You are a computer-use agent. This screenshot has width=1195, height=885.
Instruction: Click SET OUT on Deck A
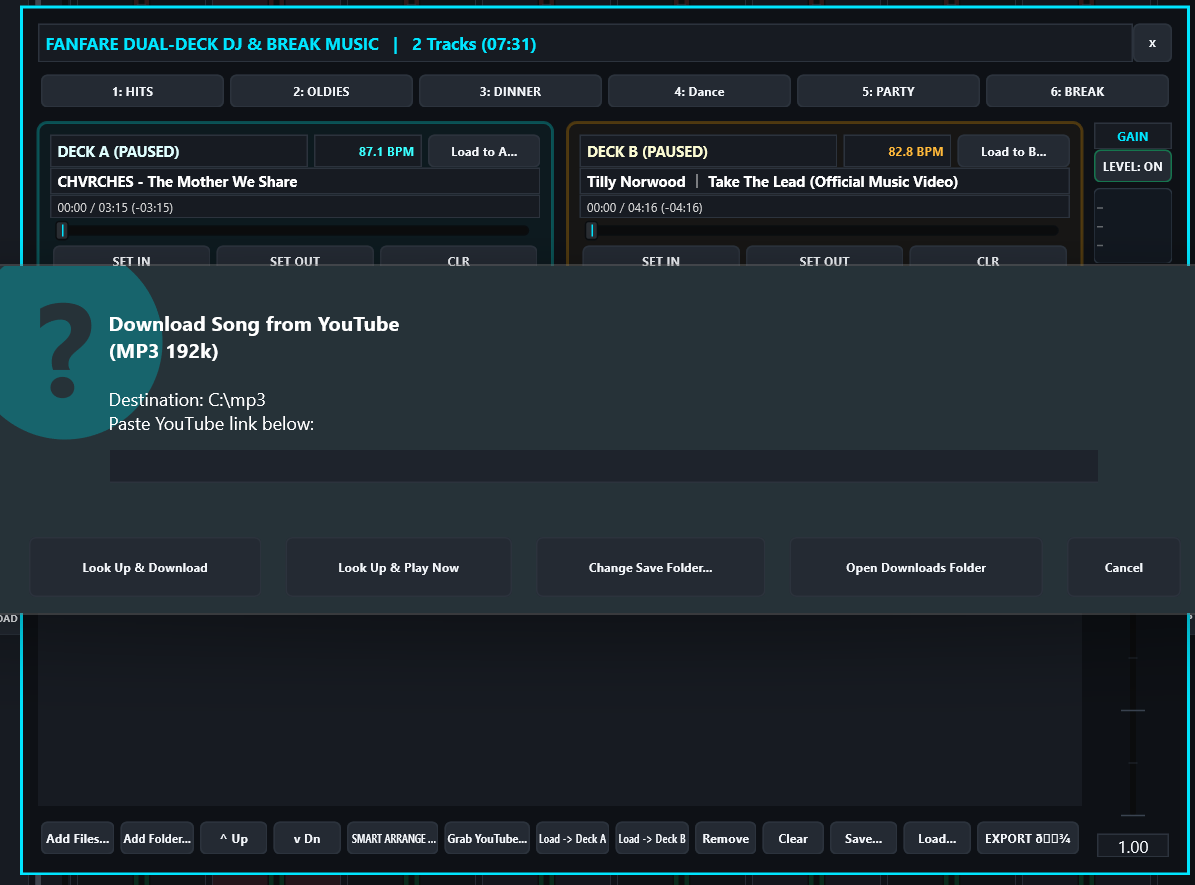(295, 256)
